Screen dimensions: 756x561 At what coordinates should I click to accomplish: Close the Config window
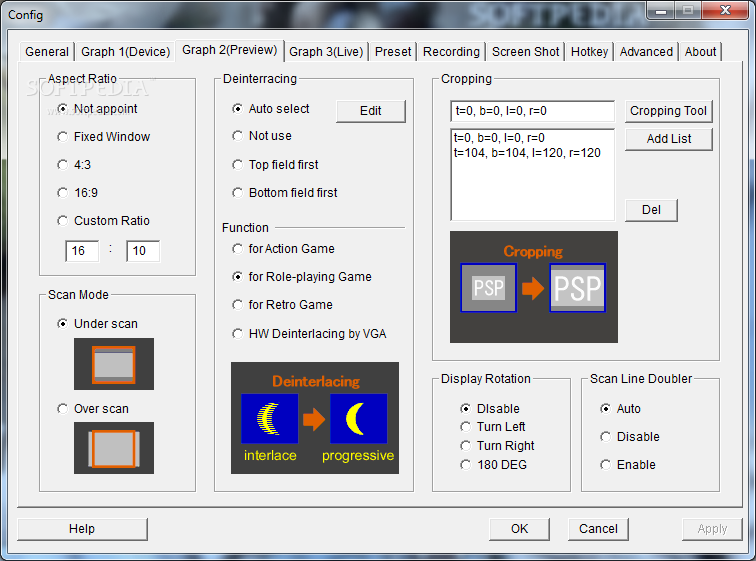(725, 10)
